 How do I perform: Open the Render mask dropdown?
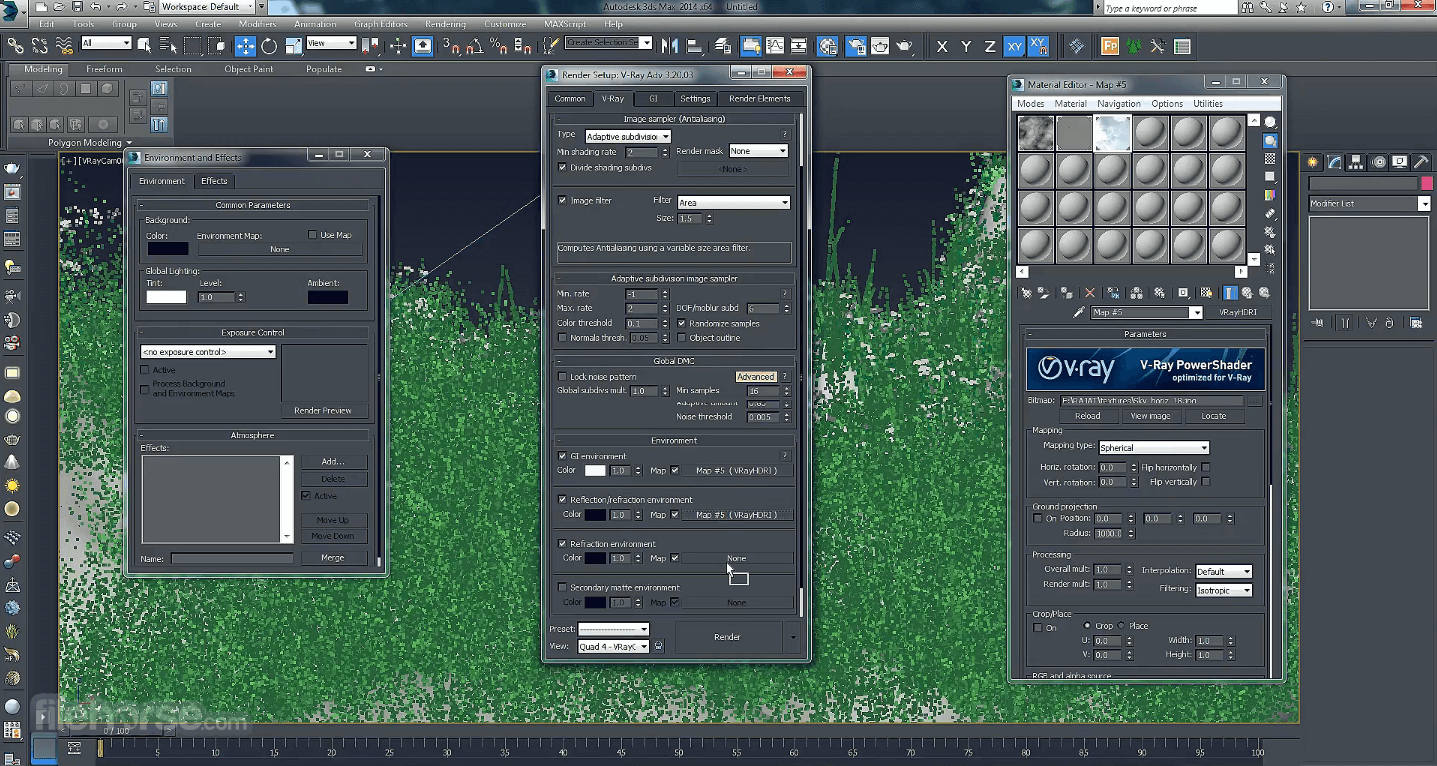pos(758,151)
